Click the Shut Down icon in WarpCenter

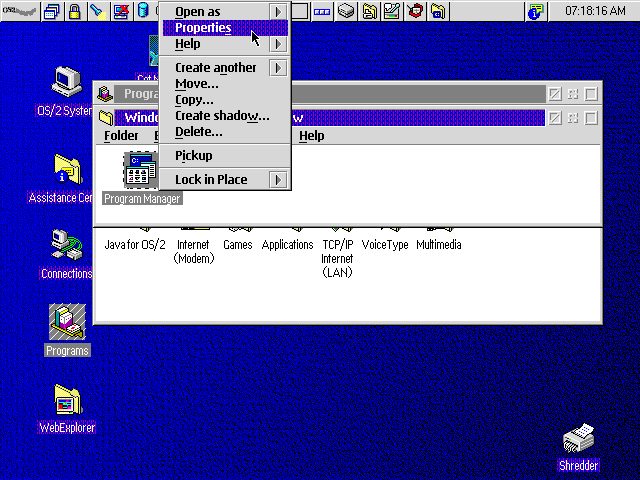[121, 11]
